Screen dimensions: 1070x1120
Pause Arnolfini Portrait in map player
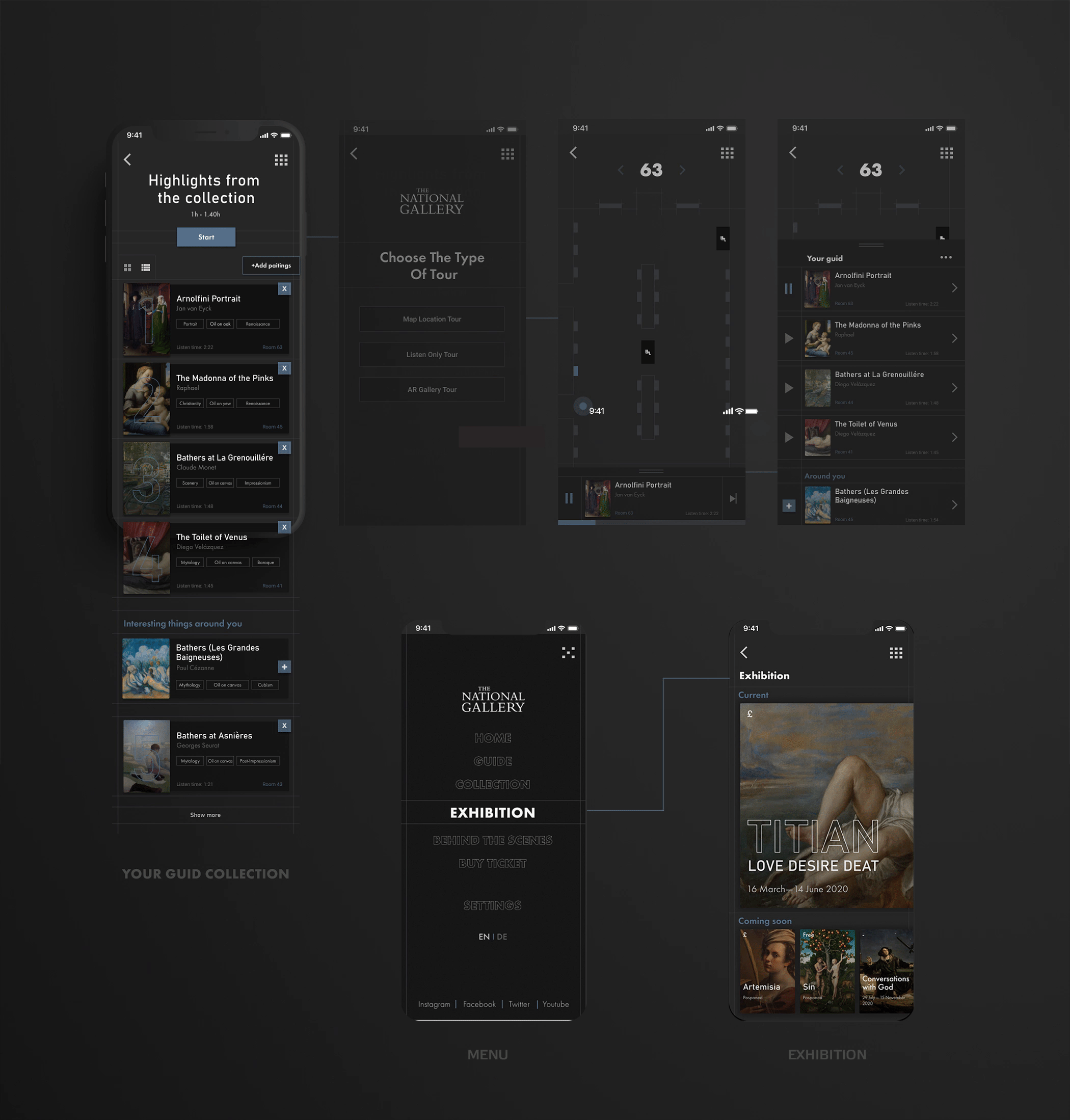tap(569, 499)
